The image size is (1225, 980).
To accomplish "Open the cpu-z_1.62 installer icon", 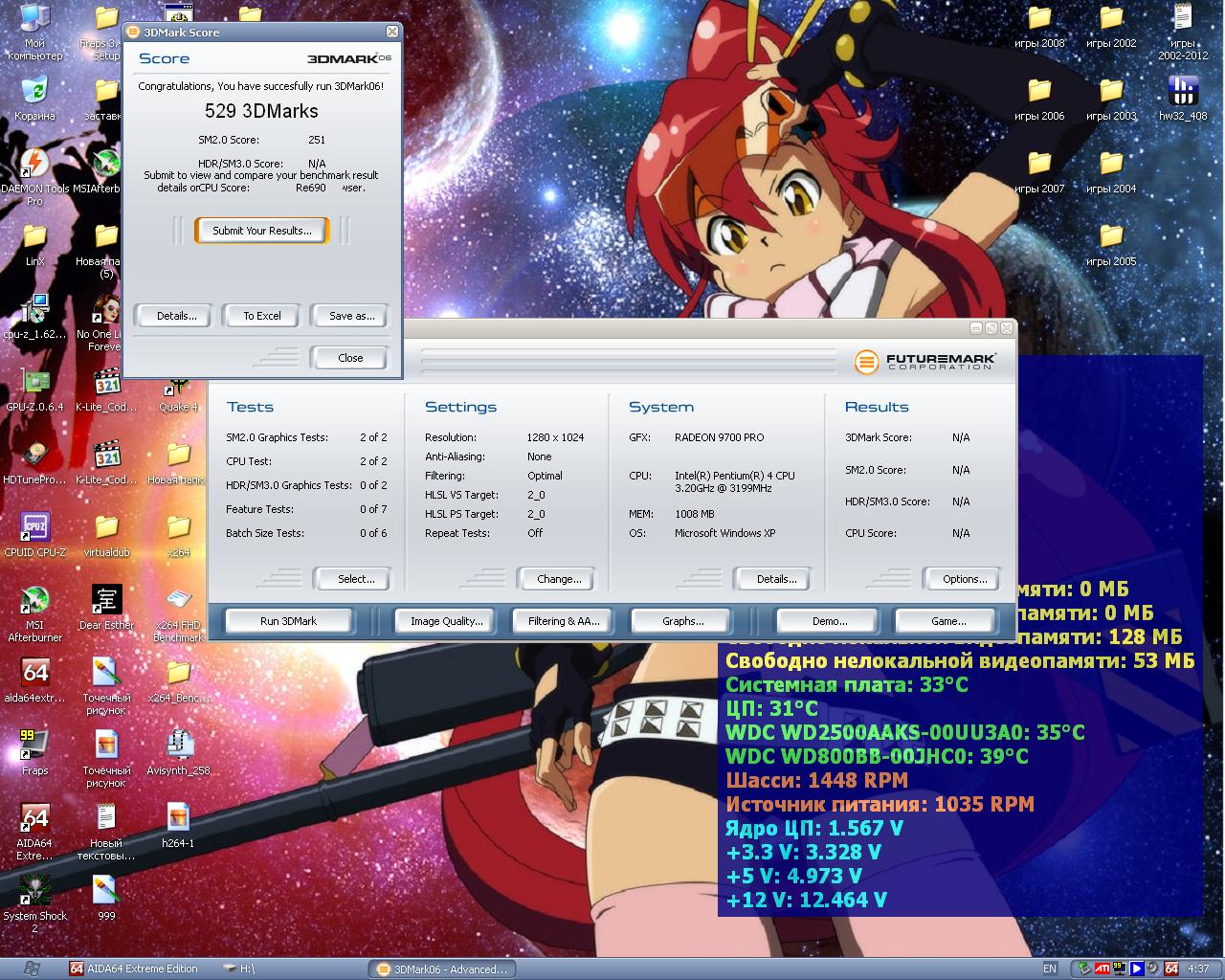I will point(35,317).
